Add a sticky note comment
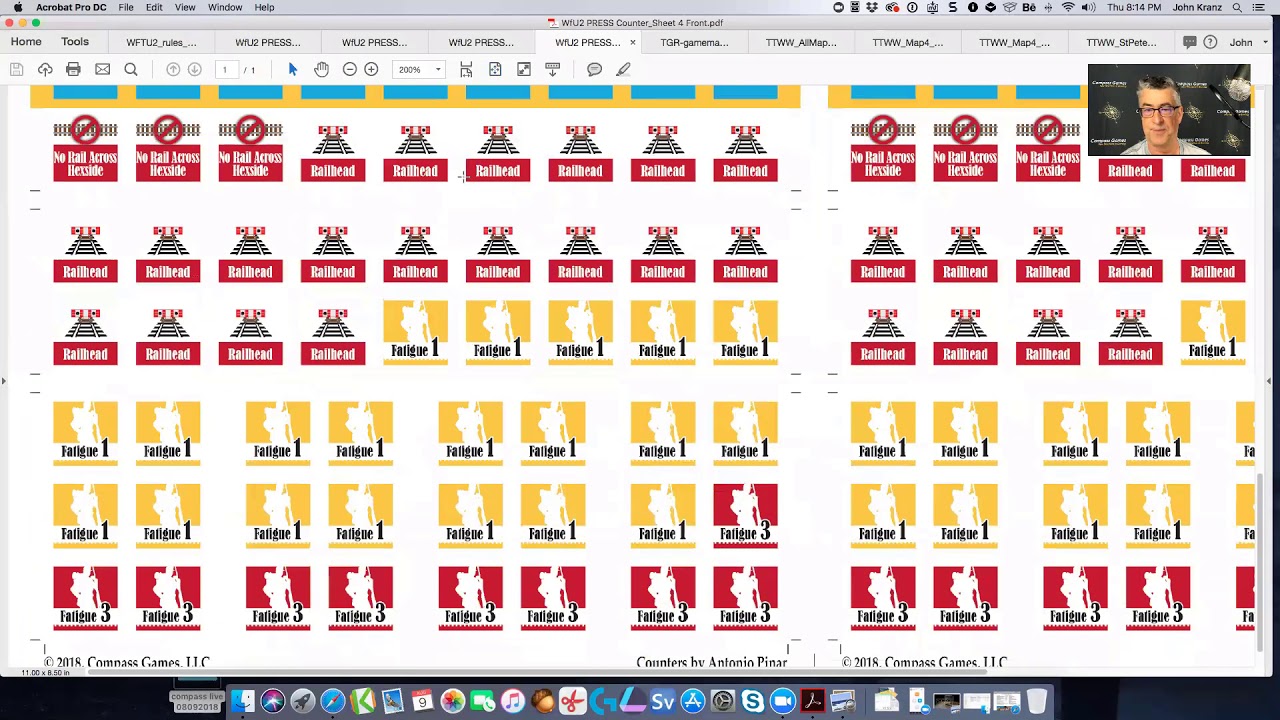 coord(594,69)
